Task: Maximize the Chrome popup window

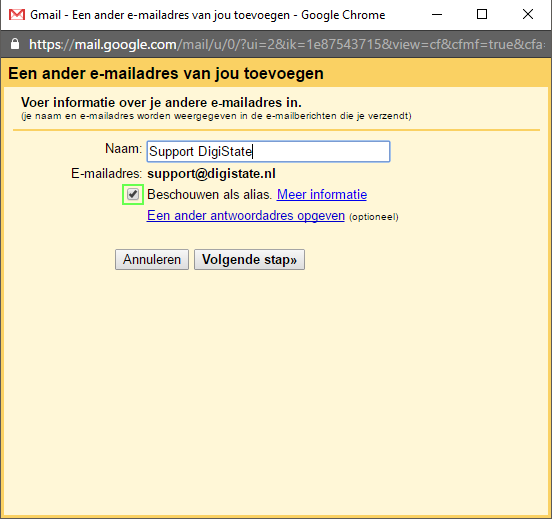Action: pos(482,14)
